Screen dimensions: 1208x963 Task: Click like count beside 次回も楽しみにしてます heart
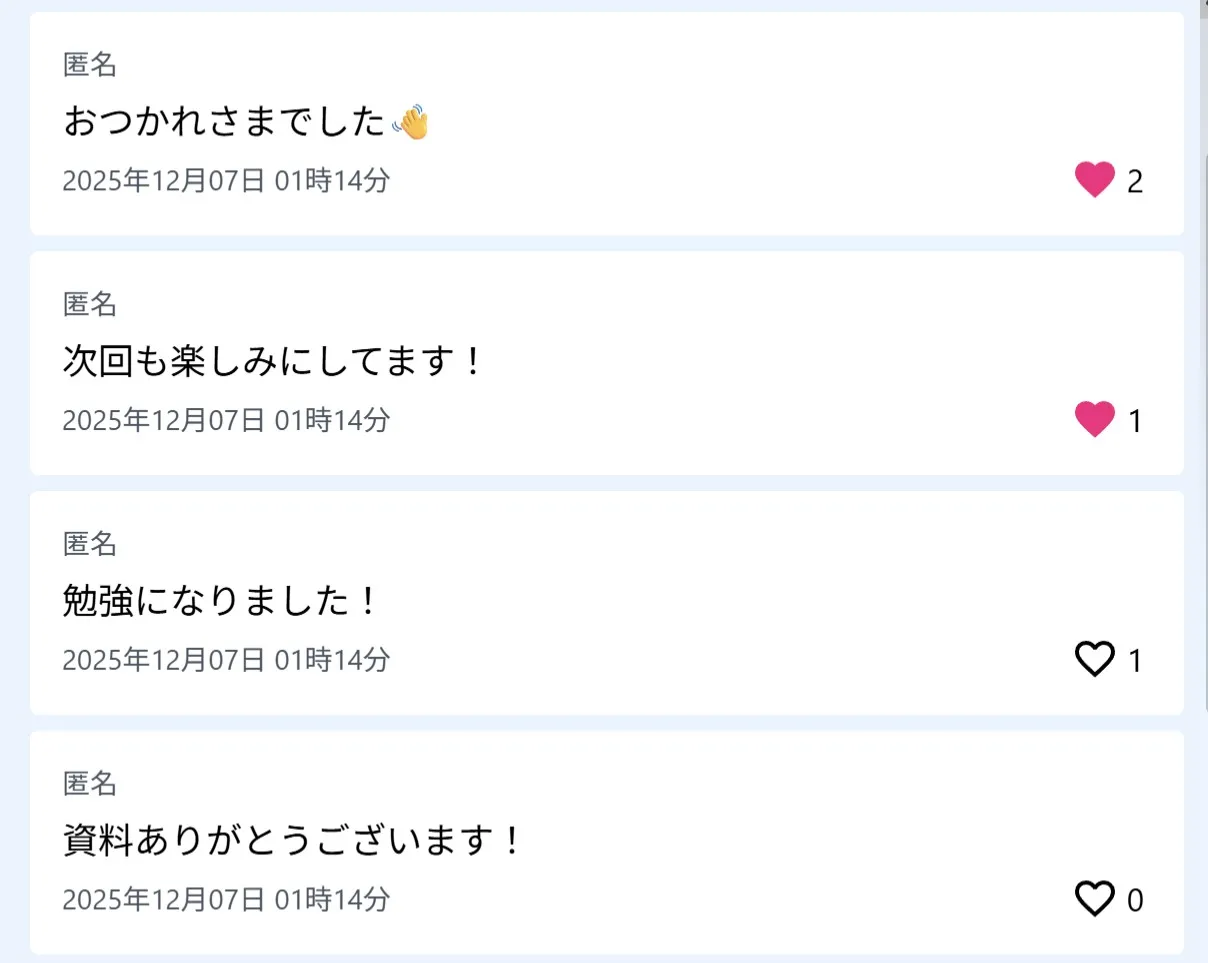[1135, 421]
